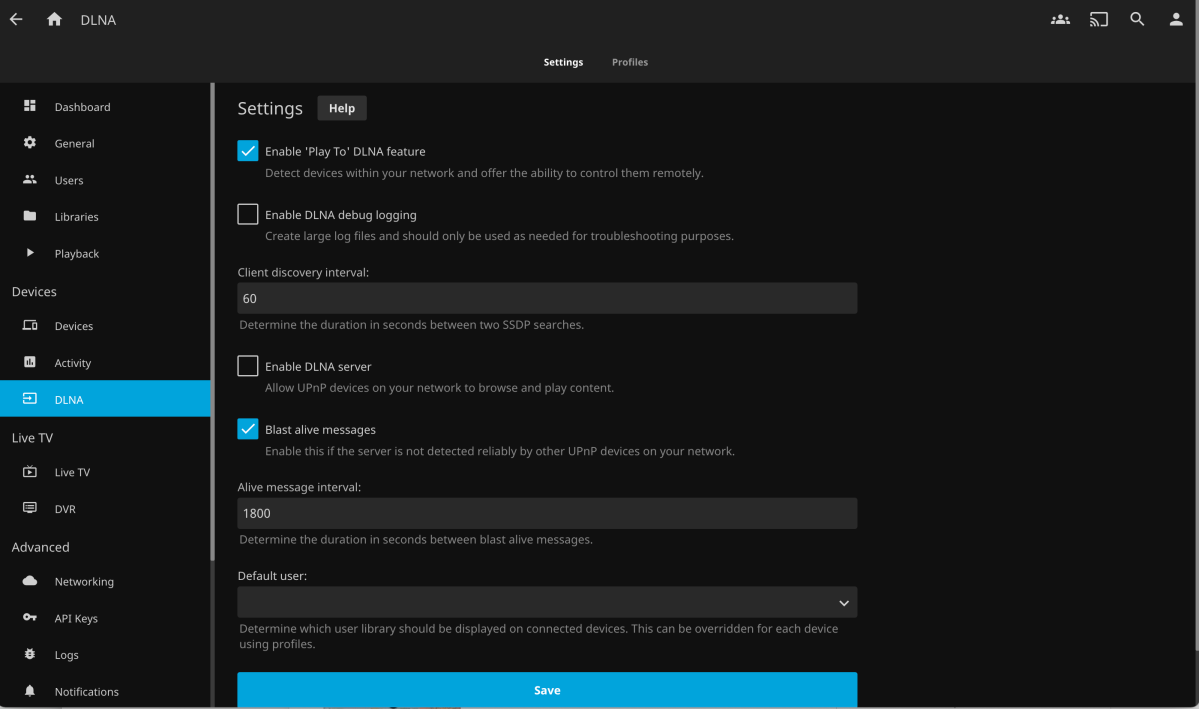The image size is (1199, 709).
Task: Click the Notifications bell icon
Action: point(30,691)
